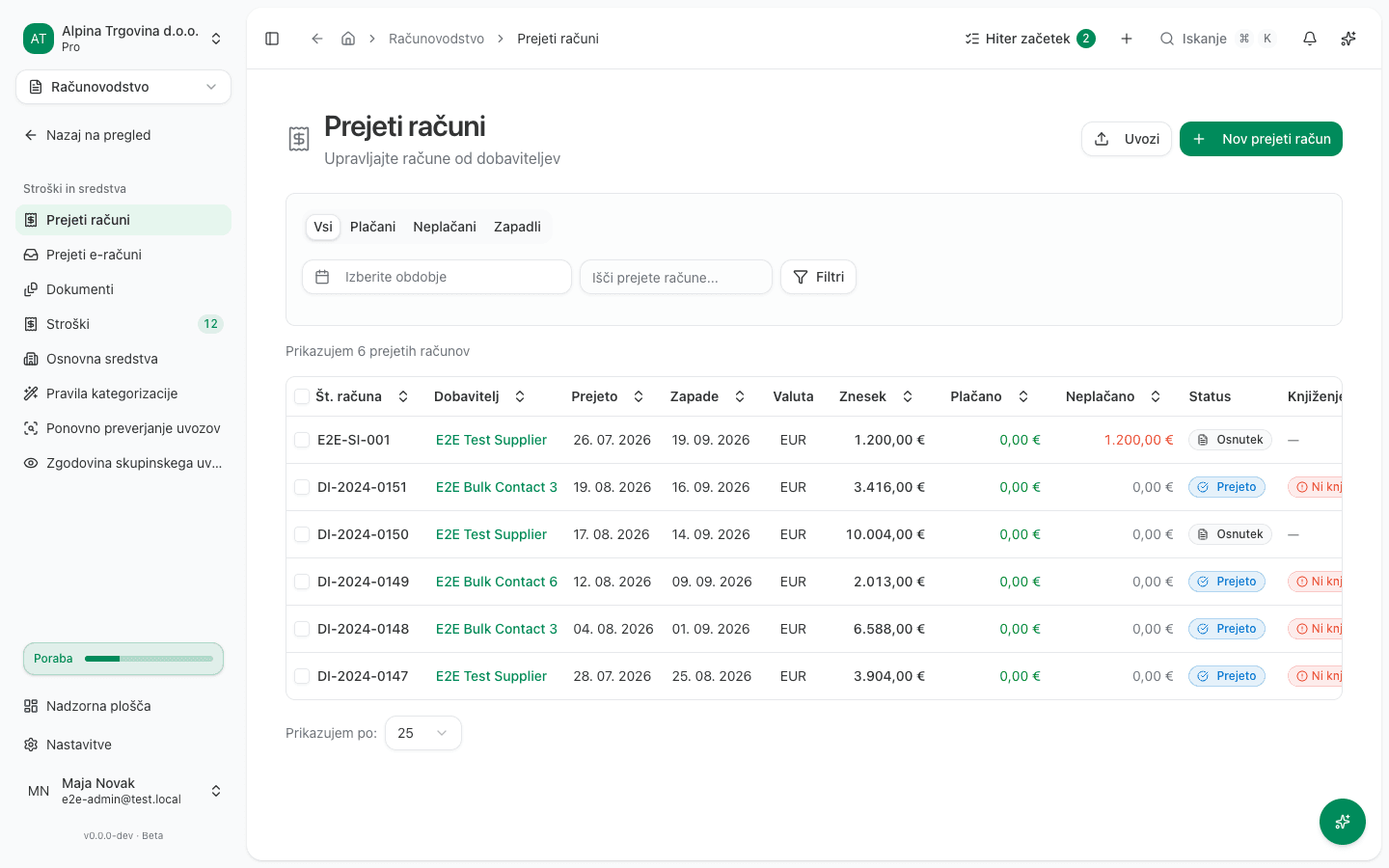The image size is (1389, 868).
Task: Click Nov prejeti račun button
Action: [1261, 139]
